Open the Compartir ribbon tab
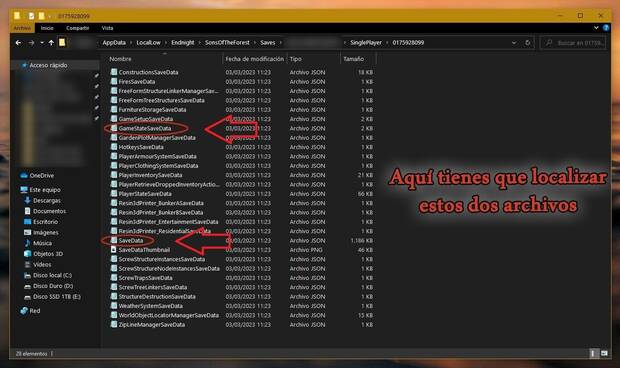The image size is (620, 368). [78, 28]
